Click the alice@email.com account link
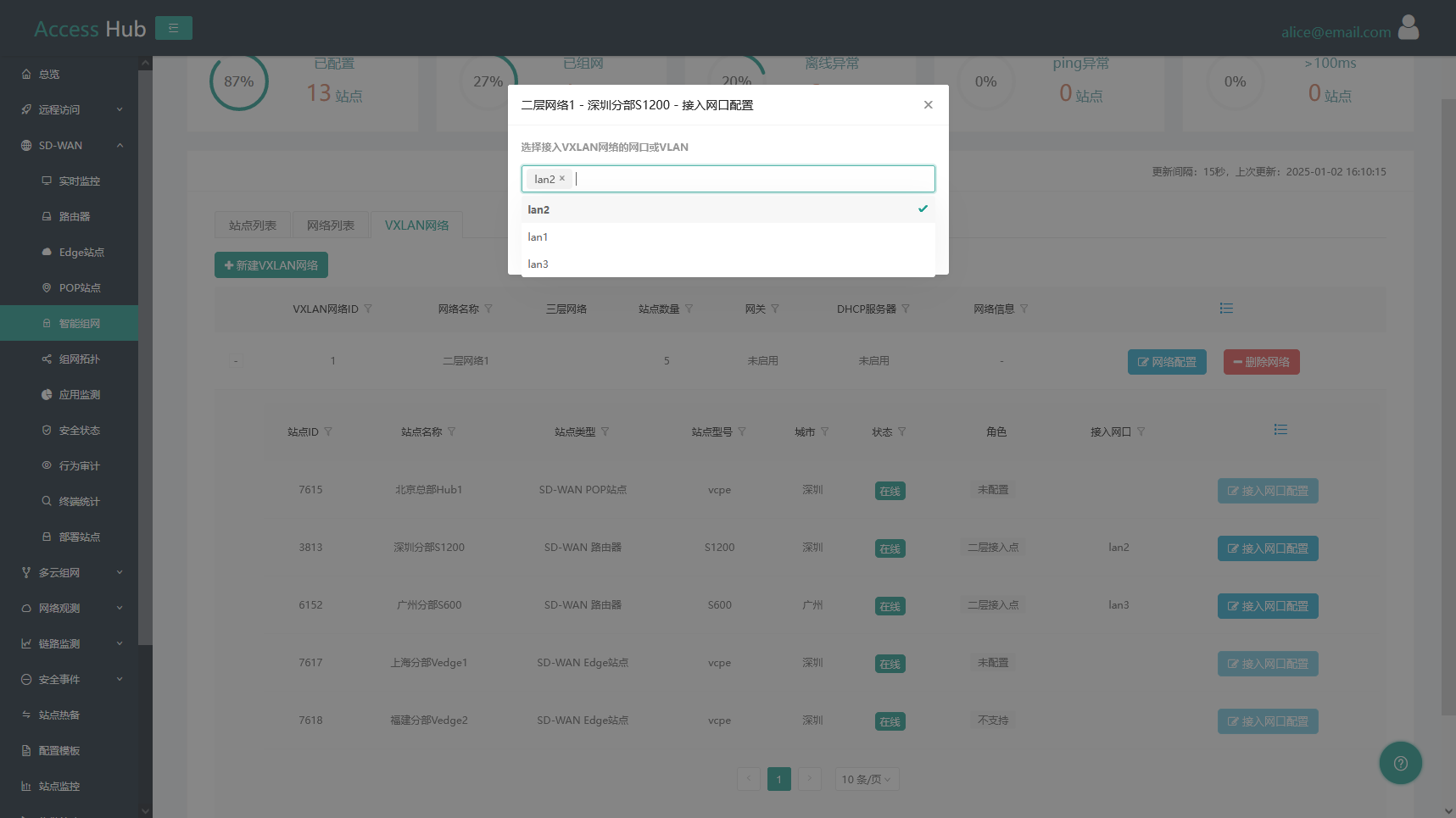 [1336, 32]
